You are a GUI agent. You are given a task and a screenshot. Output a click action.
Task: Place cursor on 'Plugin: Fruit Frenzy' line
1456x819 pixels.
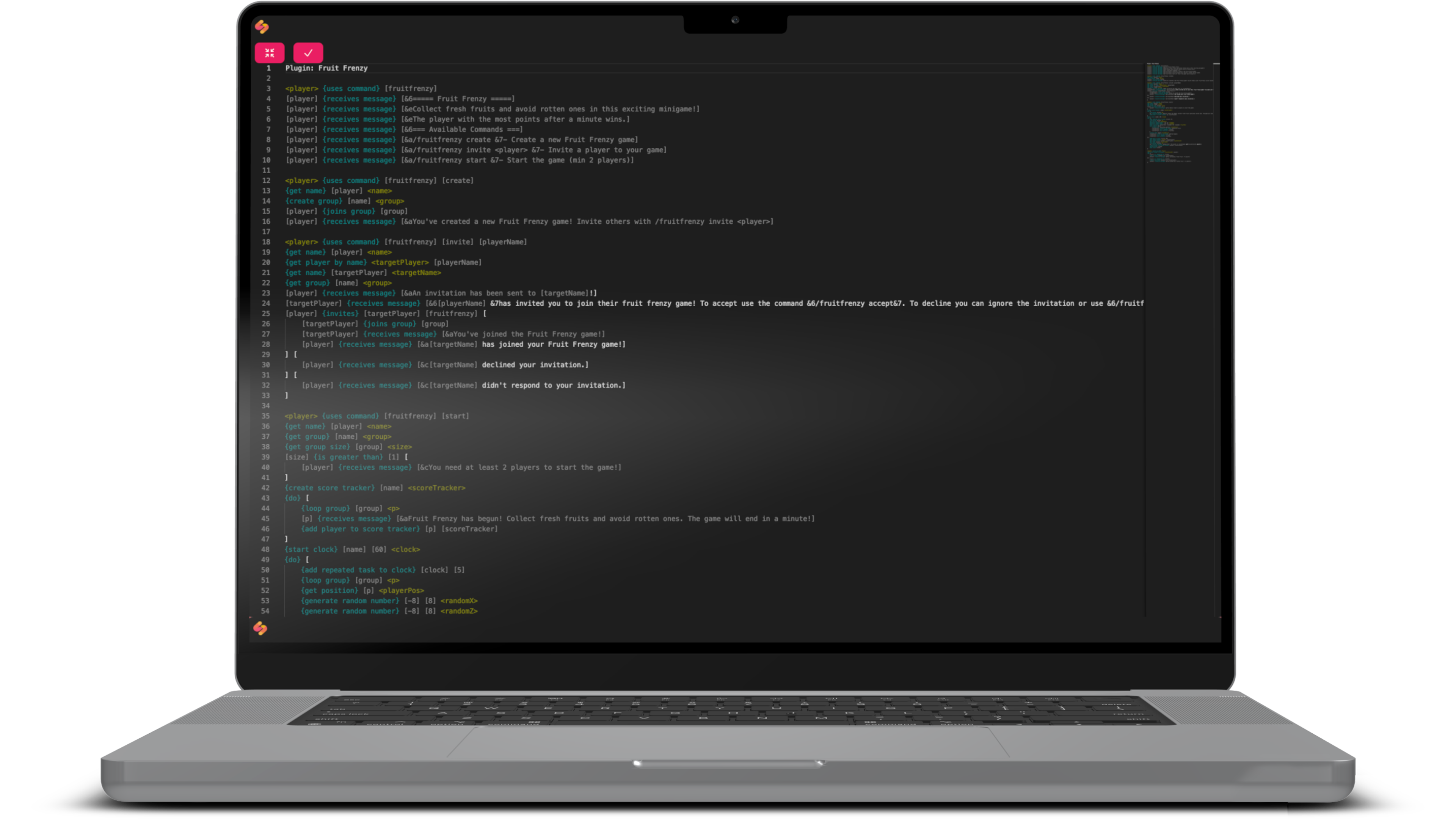point(326,68)
